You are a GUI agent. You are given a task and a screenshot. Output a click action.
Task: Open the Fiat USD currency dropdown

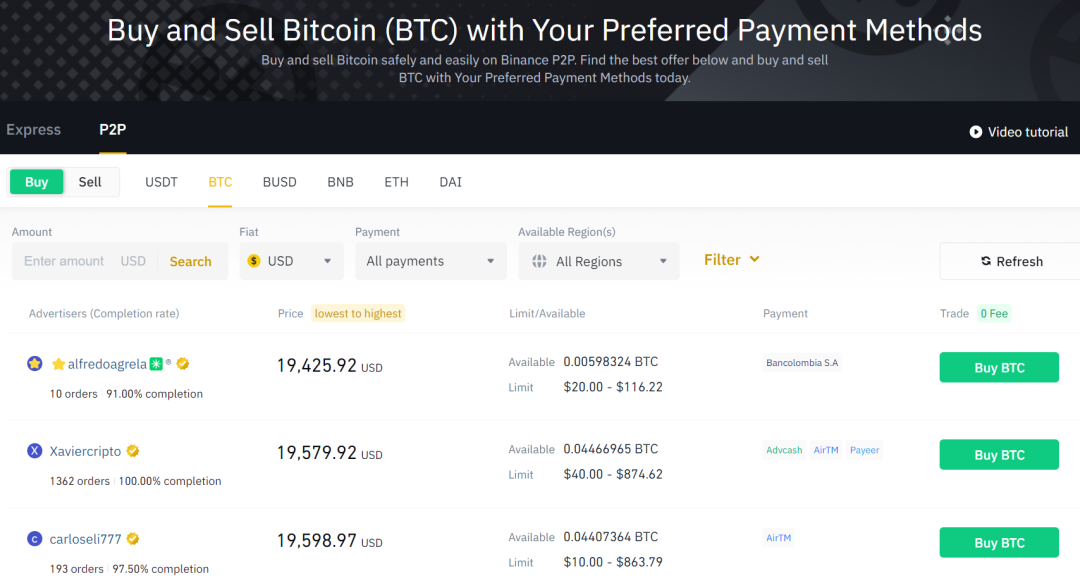pyautogui.click(x=291, y=261)
